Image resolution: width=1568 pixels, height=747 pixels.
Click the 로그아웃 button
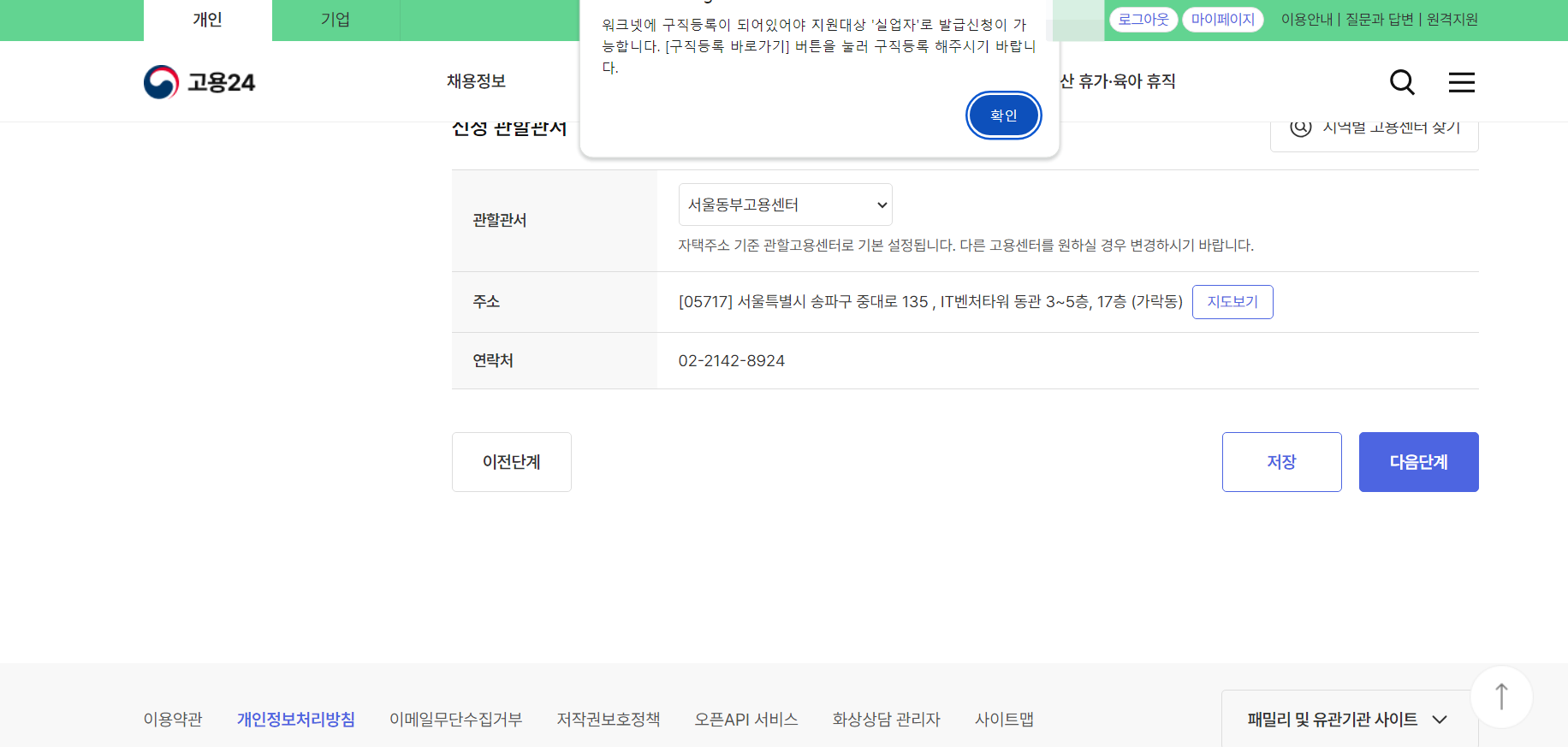pyautogui.click(x=1143, y=19)
